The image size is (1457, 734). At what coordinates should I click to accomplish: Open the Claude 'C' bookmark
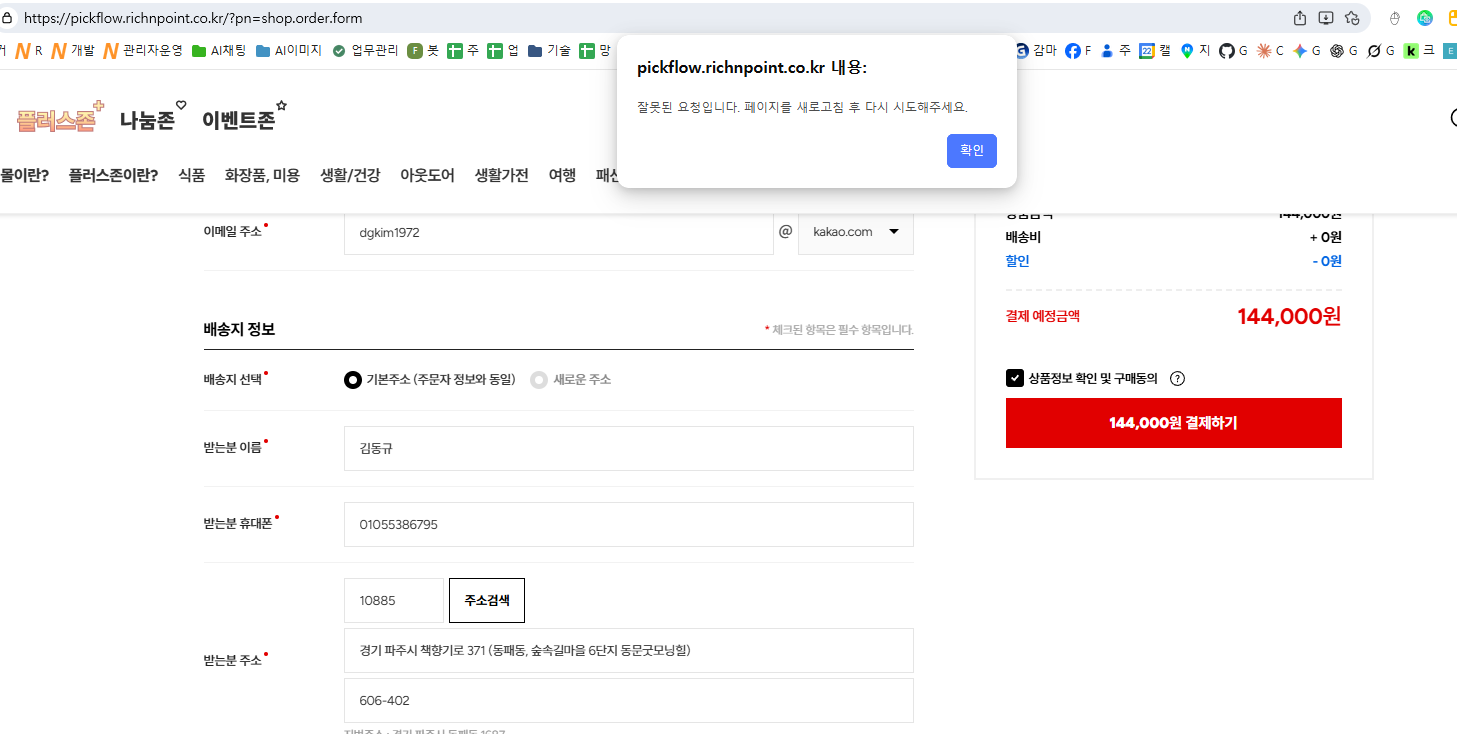(1271, 50)
